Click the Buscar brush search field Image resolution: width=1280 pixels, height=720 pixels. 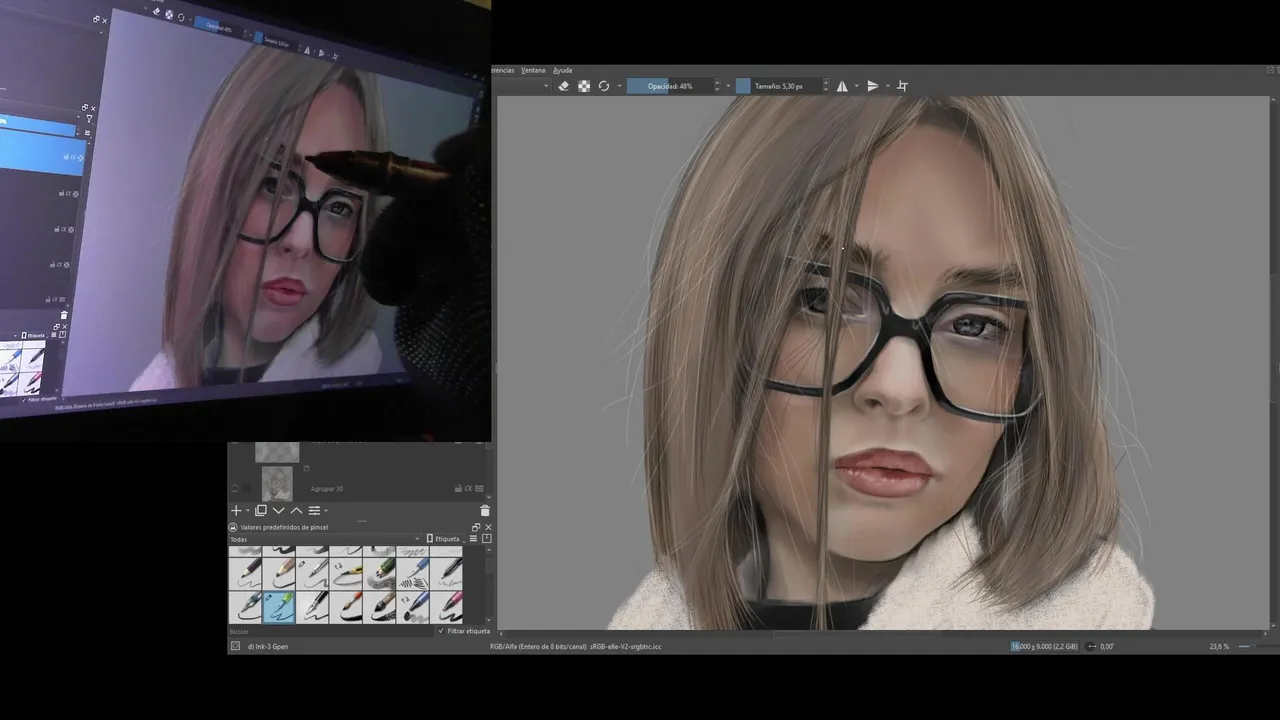(x=330, y=631)
